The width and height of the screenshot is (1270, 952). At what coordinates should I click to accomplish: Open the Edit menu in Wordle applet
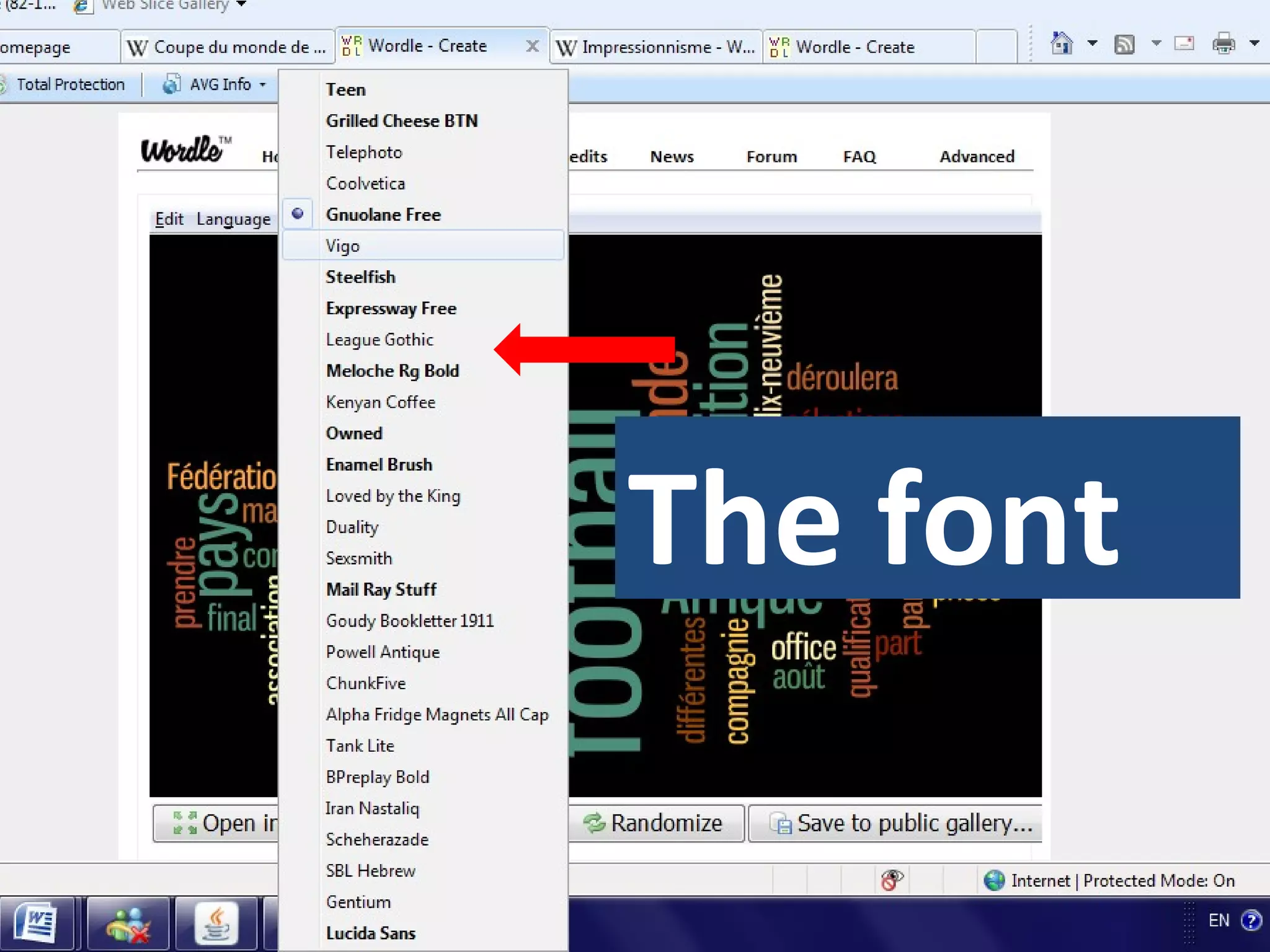169,219
